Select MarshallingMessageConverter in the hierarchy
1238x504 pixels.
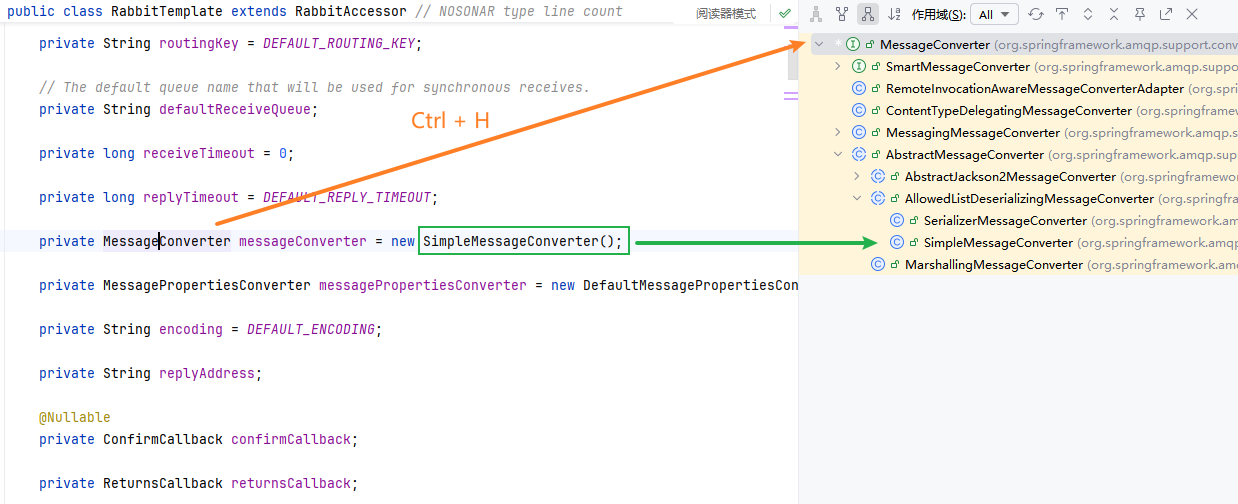tap(993, 264)
